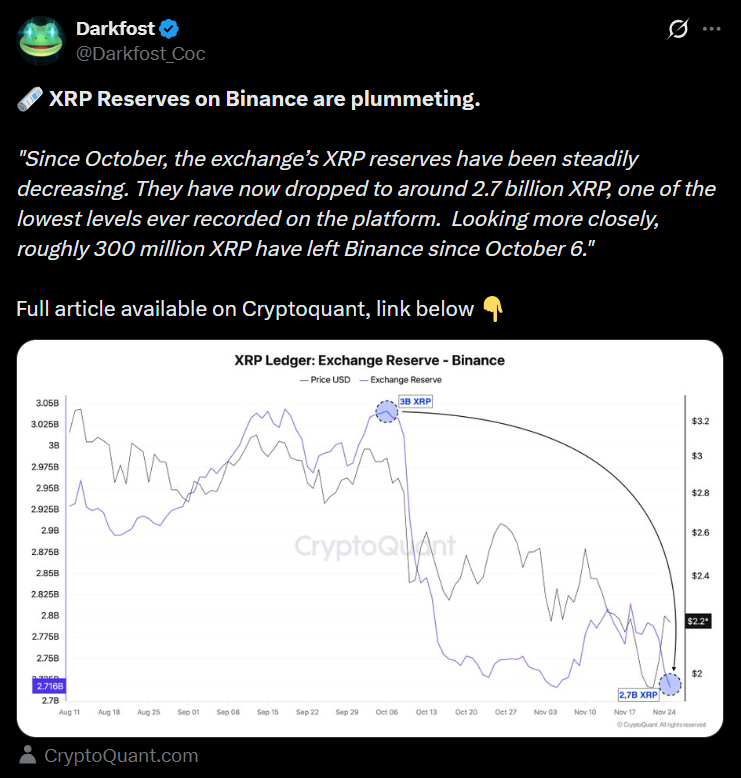Click the CryptoQuant watermark in the chart
This screenshot has width=741, height=778.
(373, 546)
